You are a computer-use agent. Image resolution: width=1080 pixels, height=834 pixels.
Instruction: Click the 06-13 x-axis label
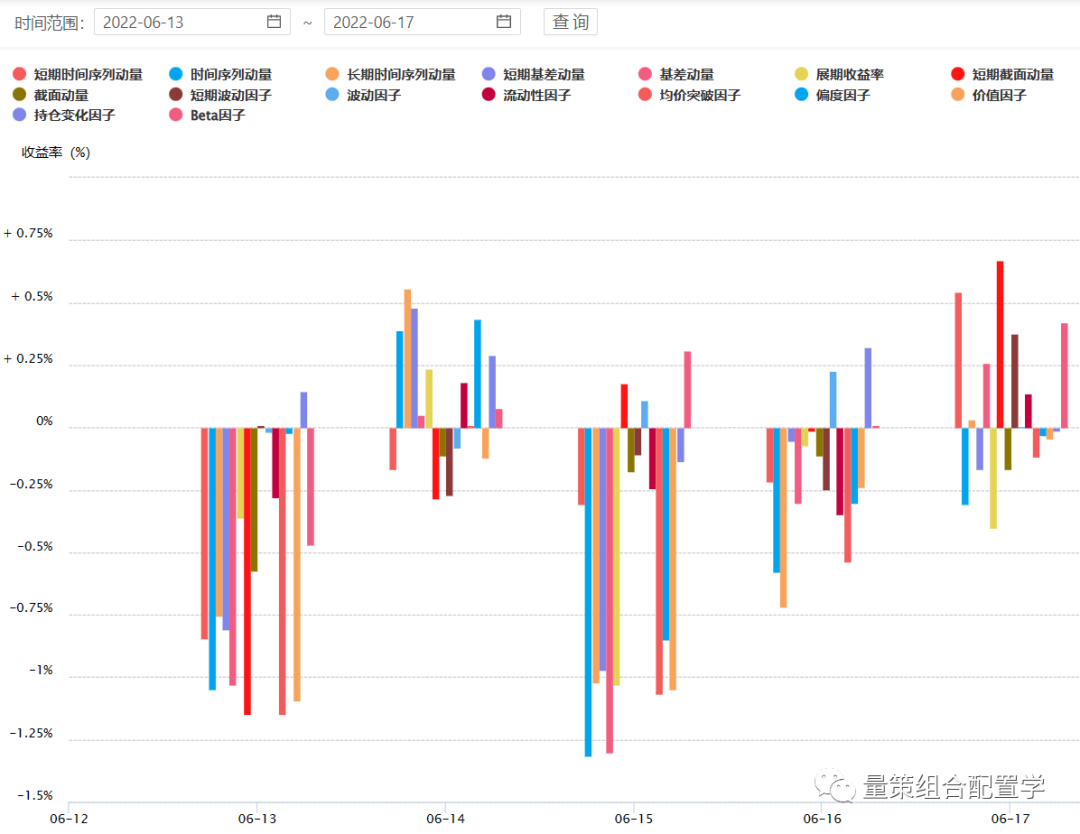click(257, 819)
